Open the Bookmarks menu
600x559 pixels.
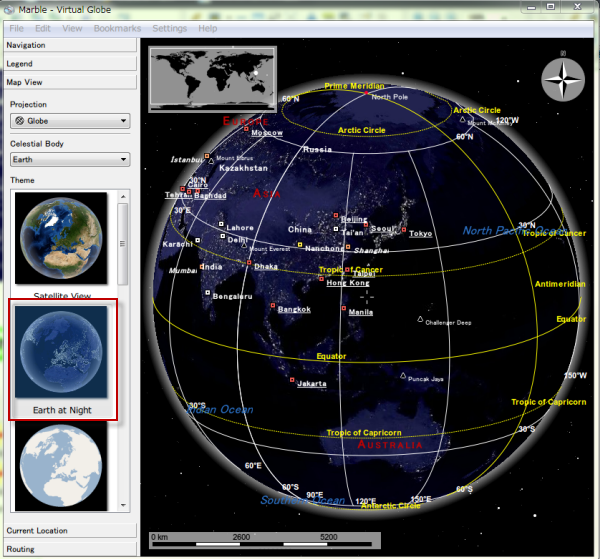click(x=117, y=28)
